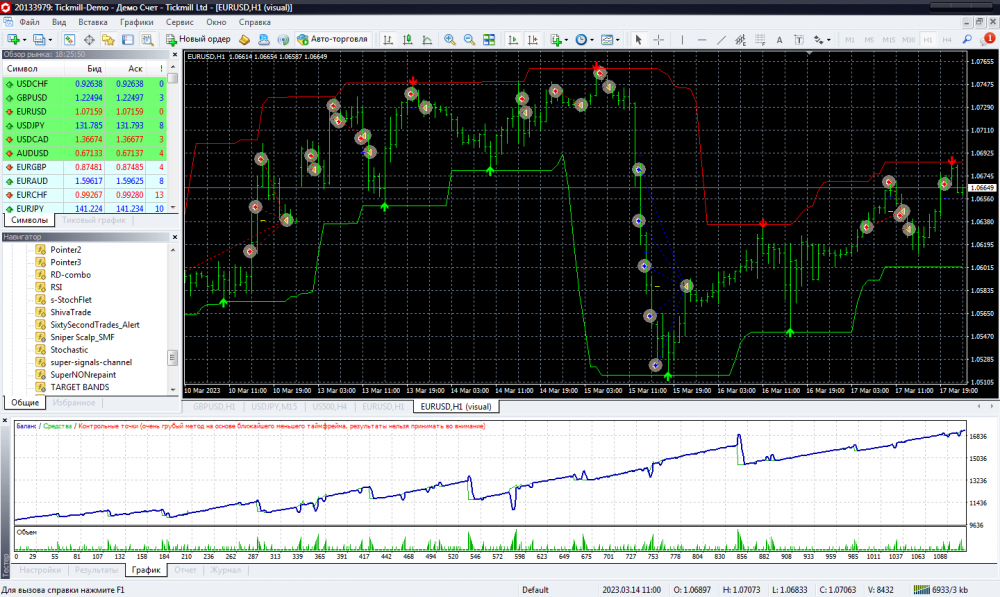Screen dimensions: 1000x597
Task: Open the Журнал tester tab
Action: pyautogui.click(x=225, y=570)
